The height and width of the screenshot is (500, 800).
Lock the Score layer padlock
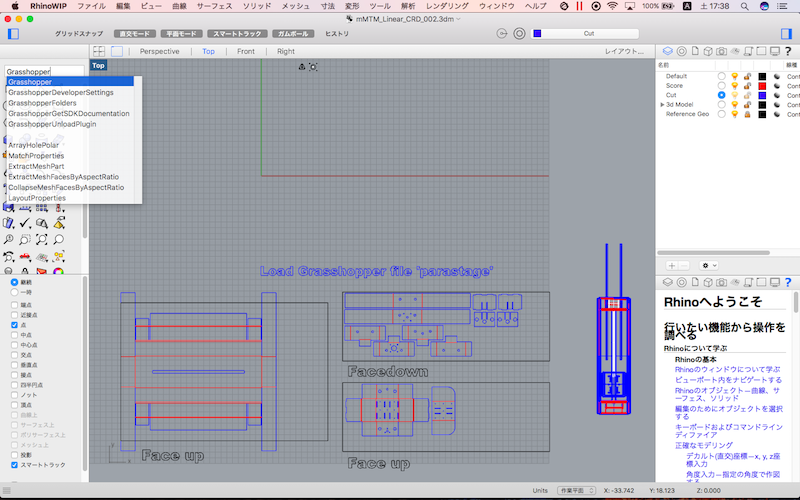point(747,86)
